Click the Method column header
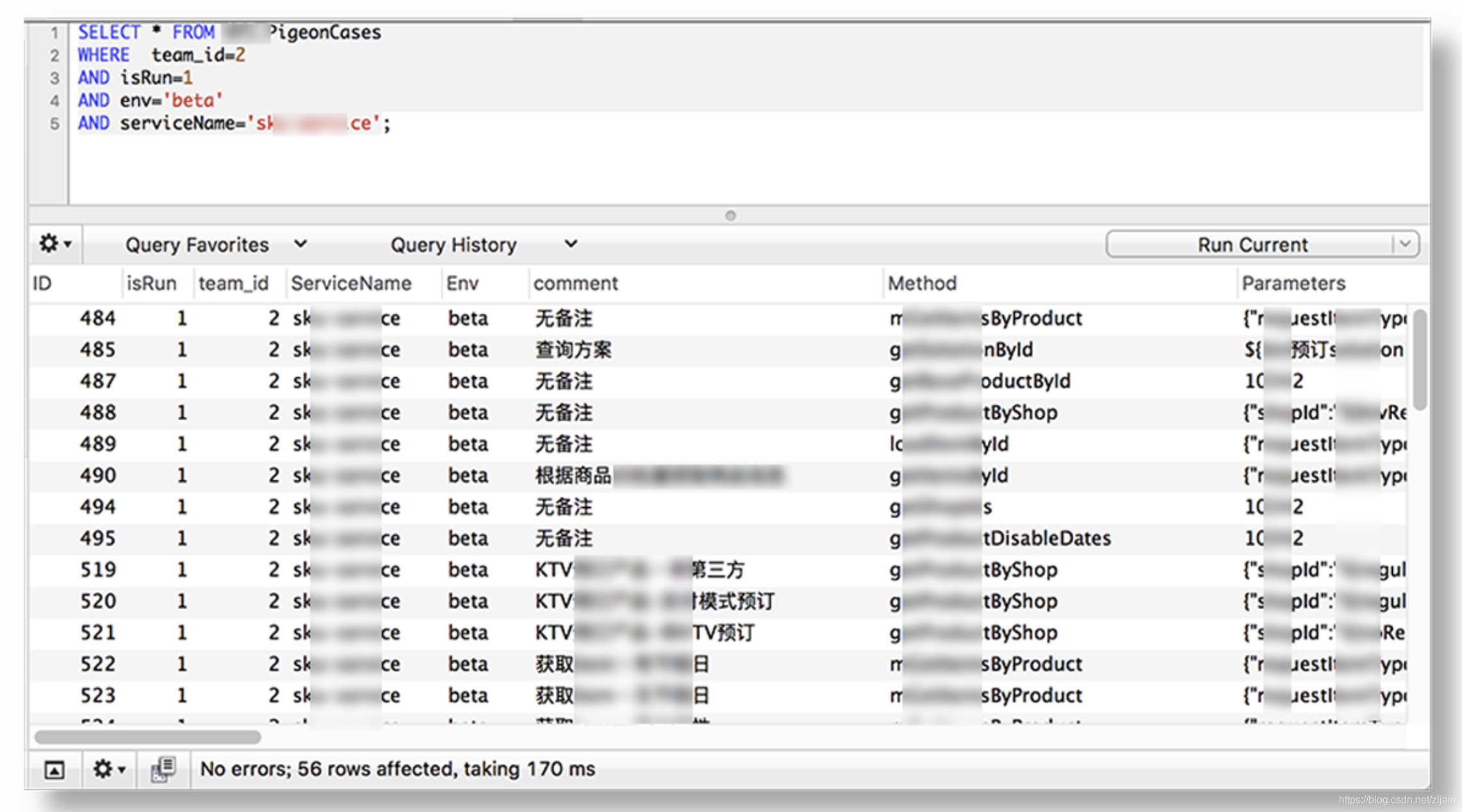 [1060, 283]
